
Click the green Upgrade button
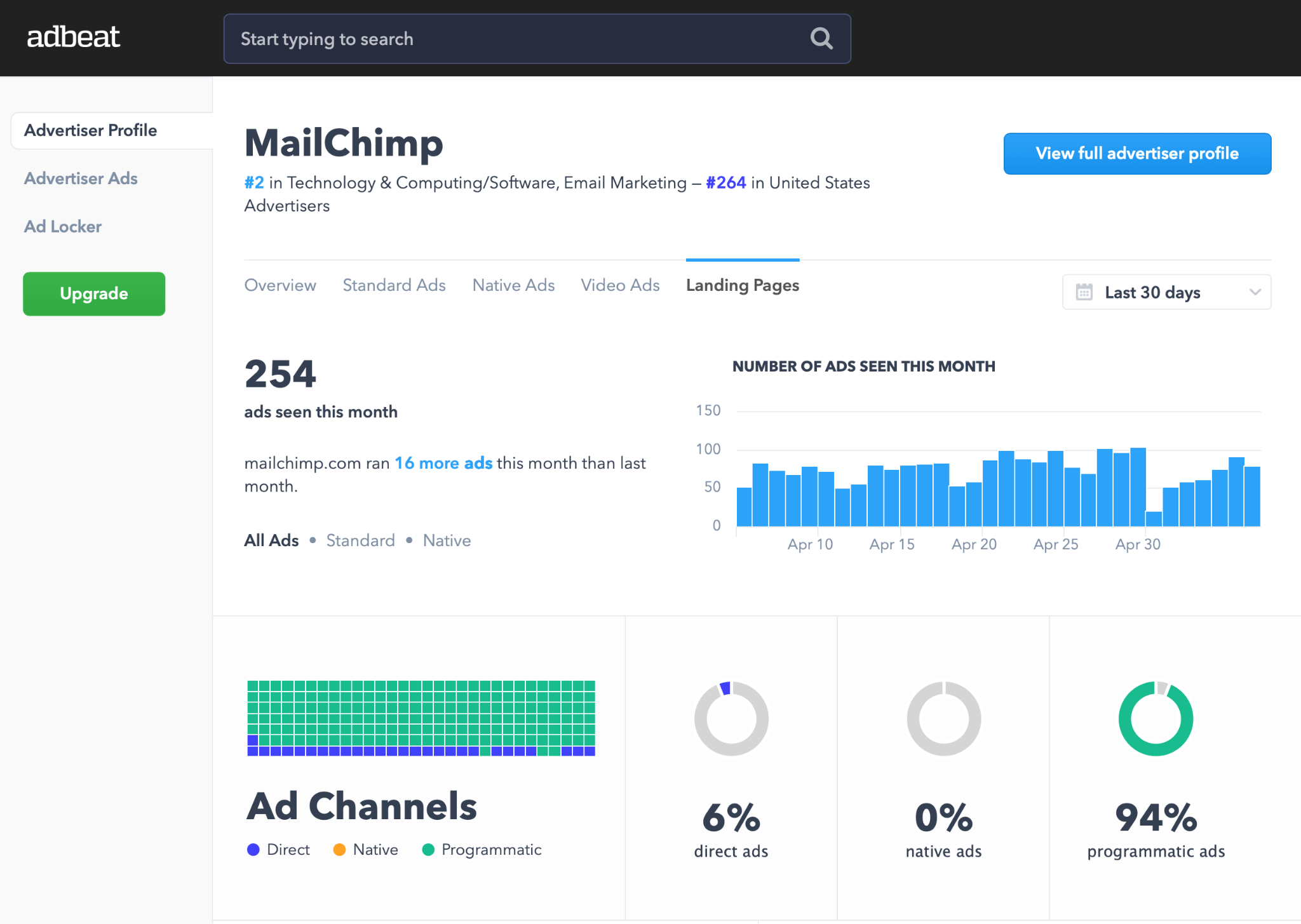[93, 293]
